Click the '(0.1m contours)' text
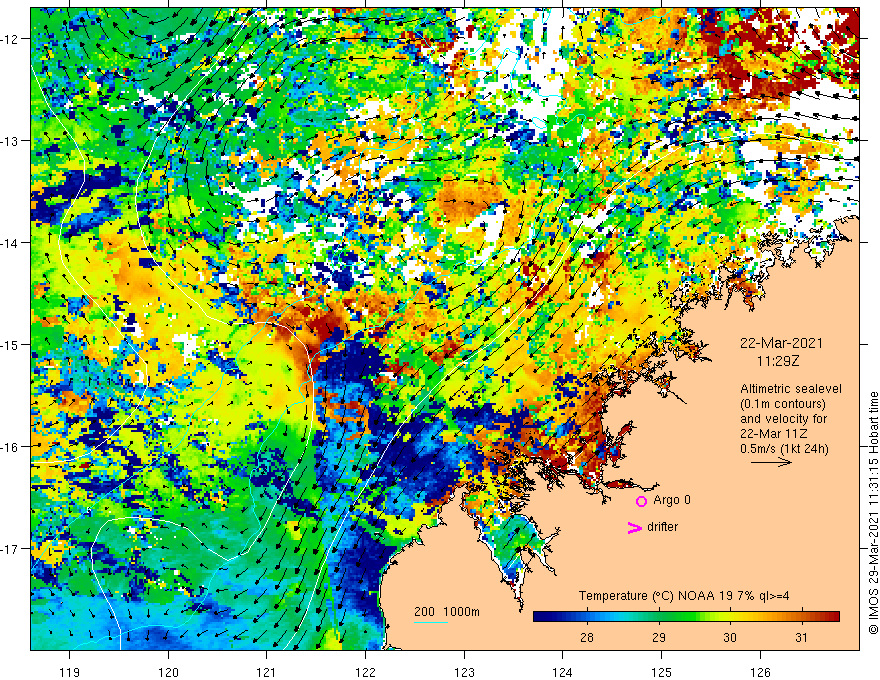Screen dimensions: 880x680 pyautogui.click(x=783, y=404)
